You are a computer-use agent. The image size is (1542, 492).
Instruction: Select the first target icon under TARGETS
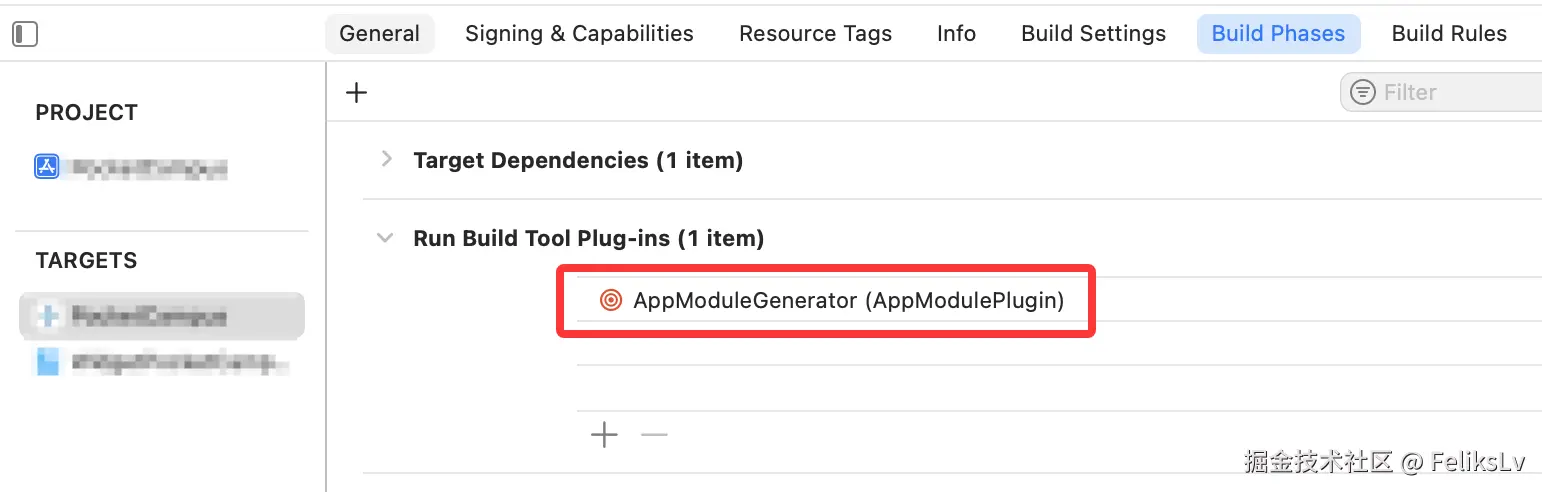pyautogui.click(x=47, y=317)
